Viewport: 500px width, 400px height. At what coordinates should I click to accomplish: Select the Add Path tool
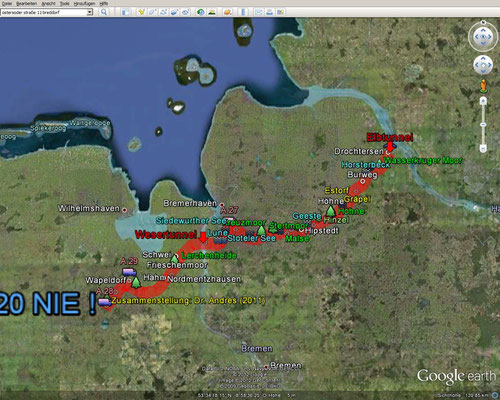163,12
